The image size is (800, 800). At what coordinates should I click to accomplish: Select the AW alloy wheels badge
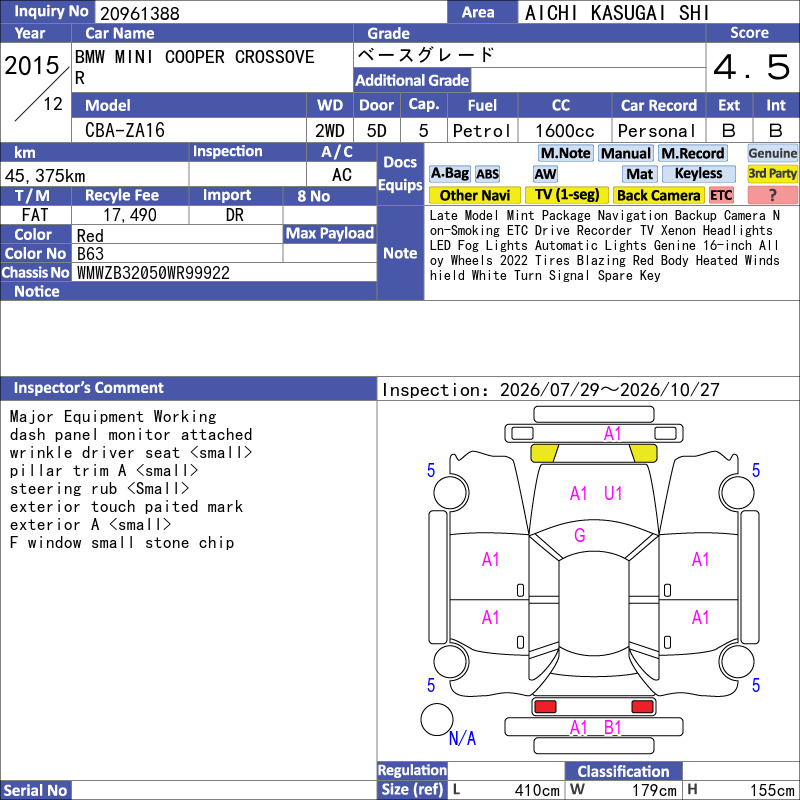[x=545, y=174]
